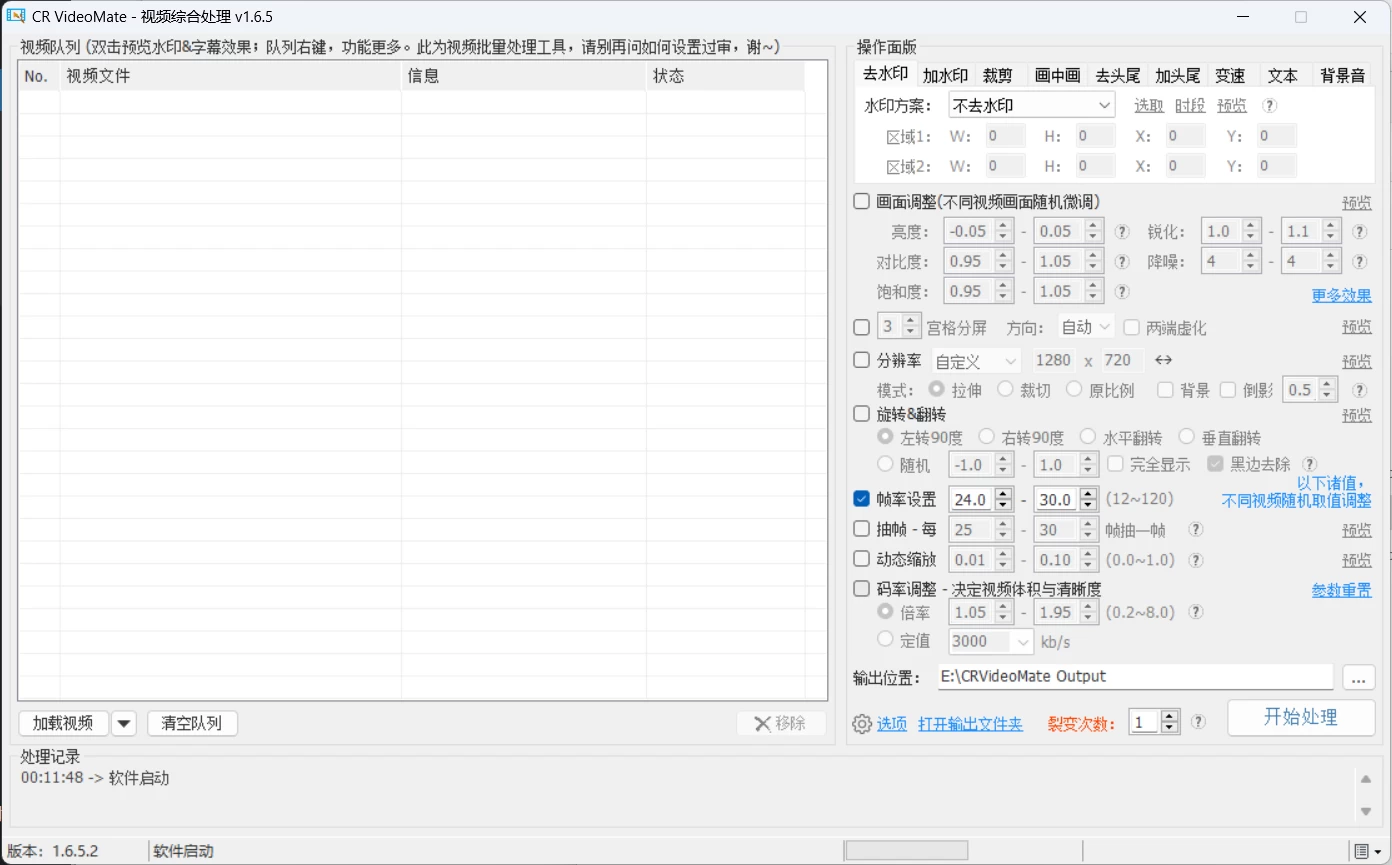Increase the 裂变次数 value with its up stepper
The image size is (1392, 865).
point(1172,715)
